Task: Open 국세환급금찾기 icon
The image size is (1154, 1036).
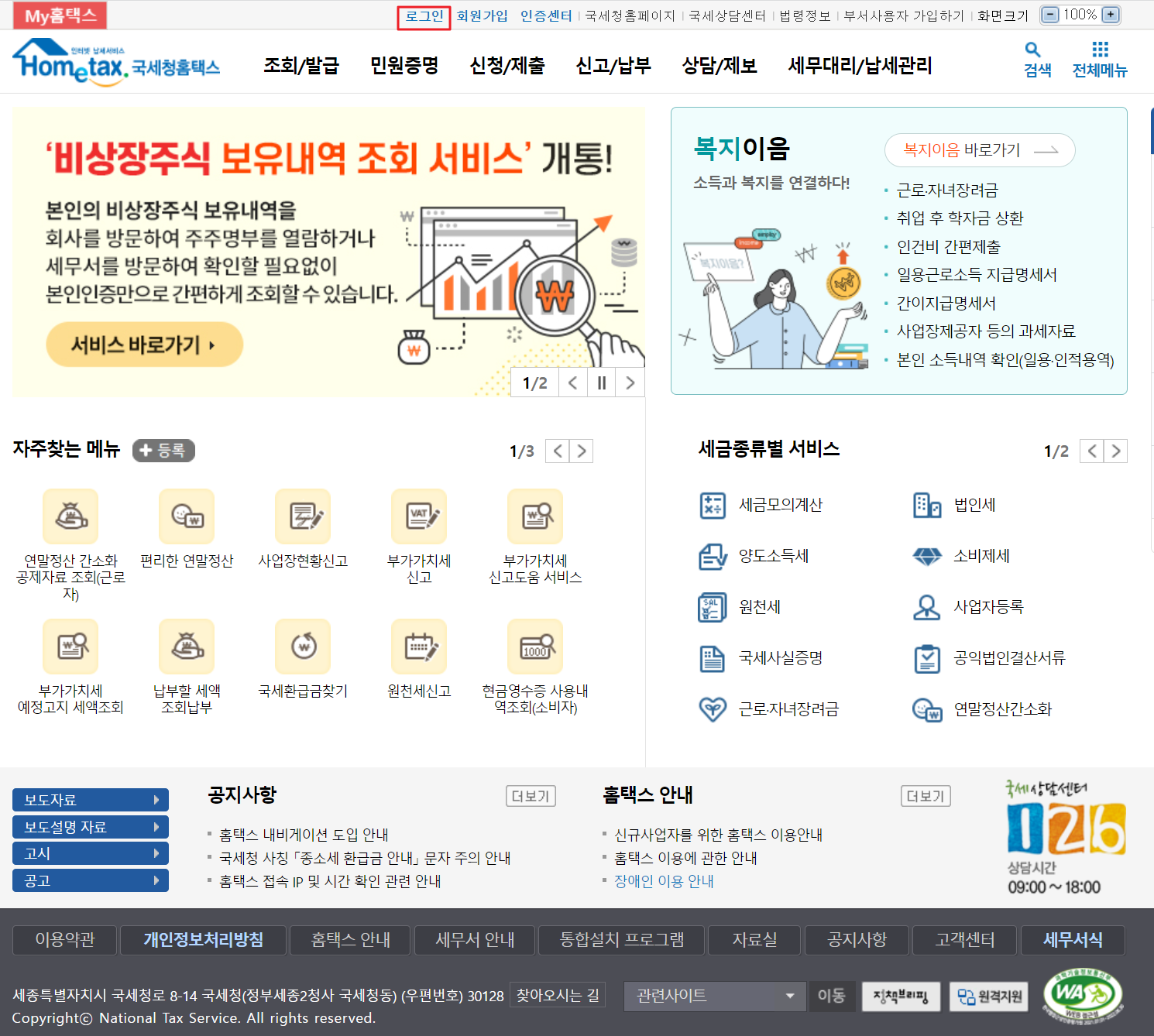Action: 303,646
